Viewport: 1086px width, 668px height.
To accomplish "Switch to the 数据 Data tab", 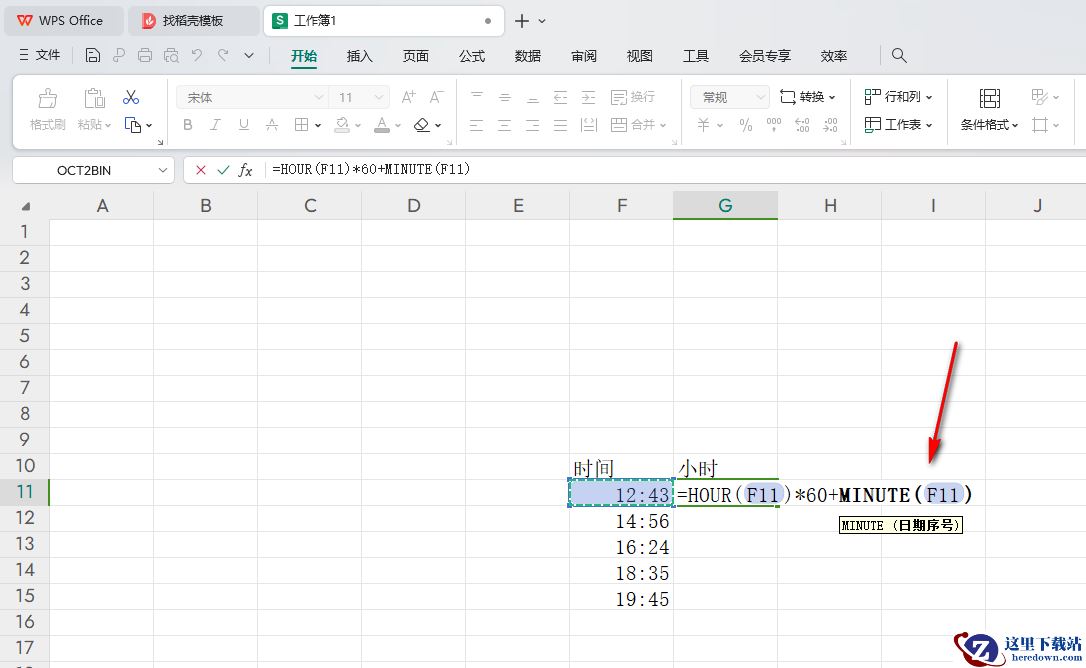I will [528, 56].
